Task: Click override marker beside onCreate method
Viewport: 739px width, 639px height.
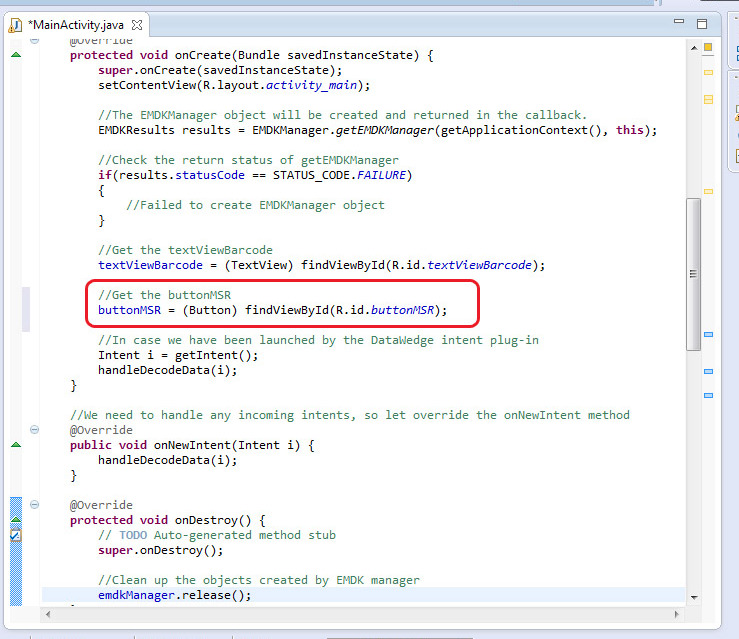Action: point(15,55)
